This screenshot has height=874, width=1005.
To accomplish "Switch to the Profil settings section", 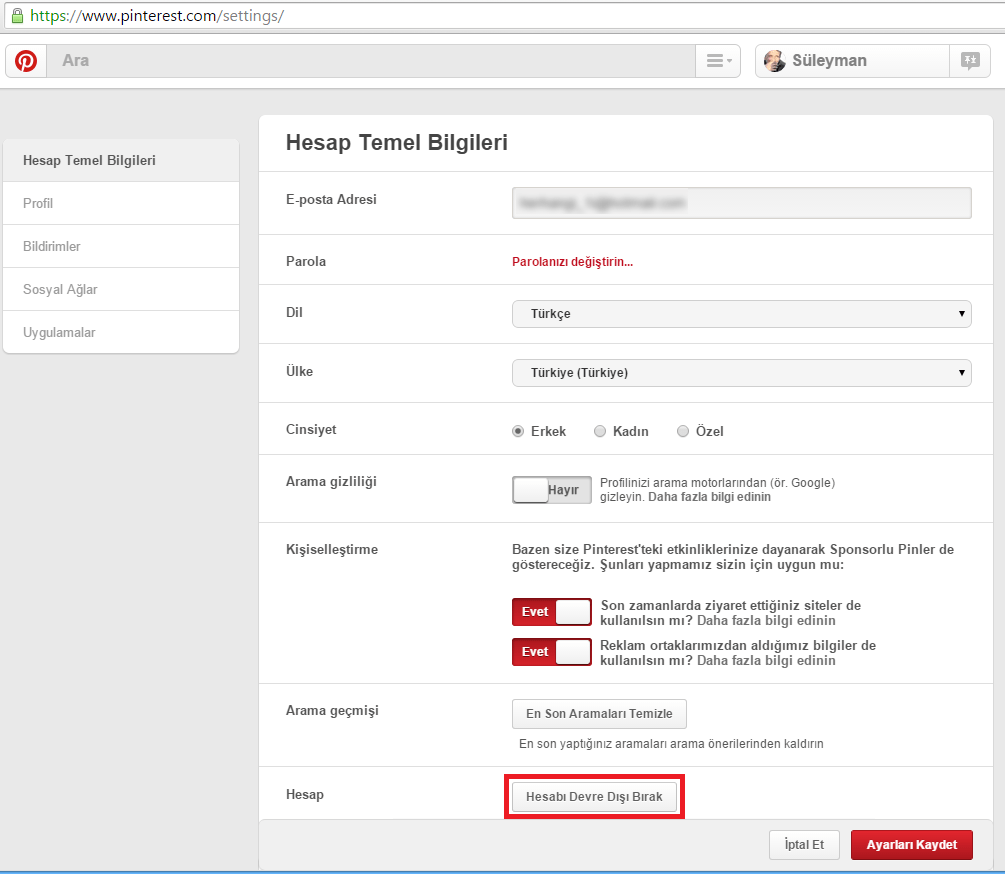I will (x=38, y=203).
